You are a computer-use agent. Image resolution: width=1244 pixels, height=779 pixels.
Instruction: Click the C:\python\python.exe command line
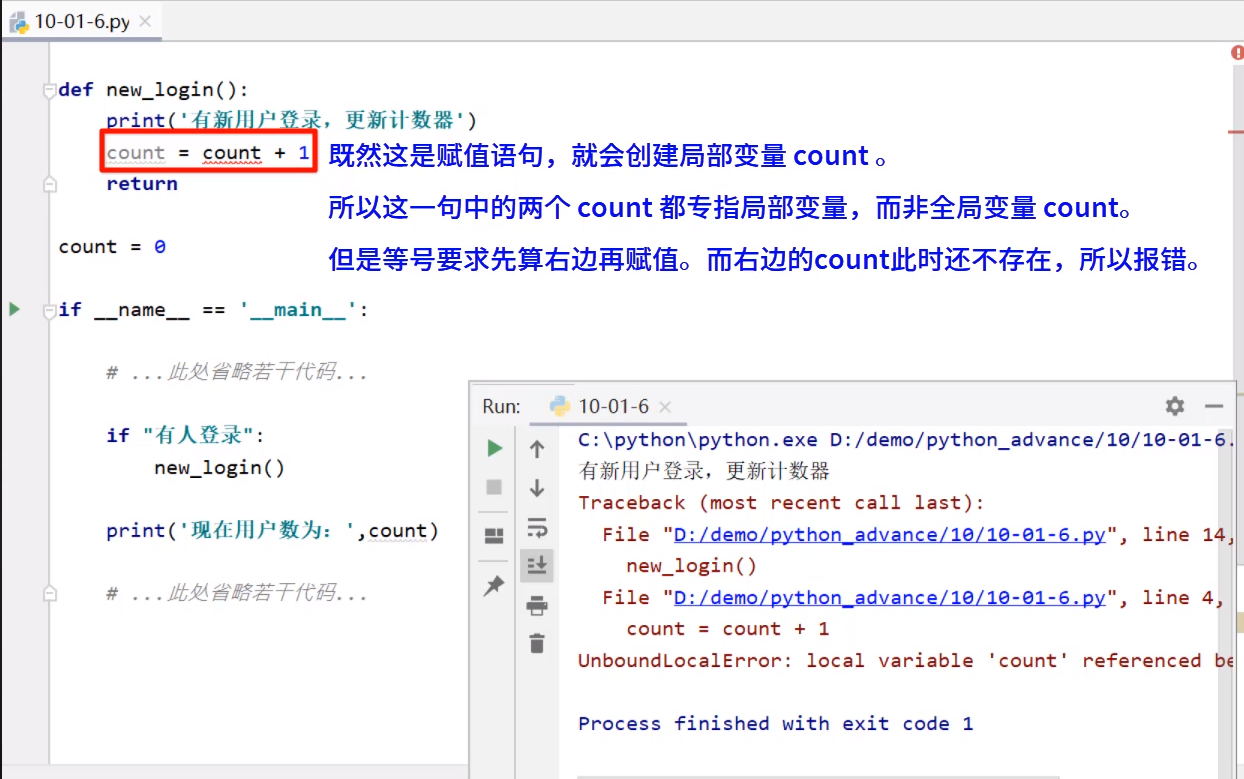[x=906, y=440]
